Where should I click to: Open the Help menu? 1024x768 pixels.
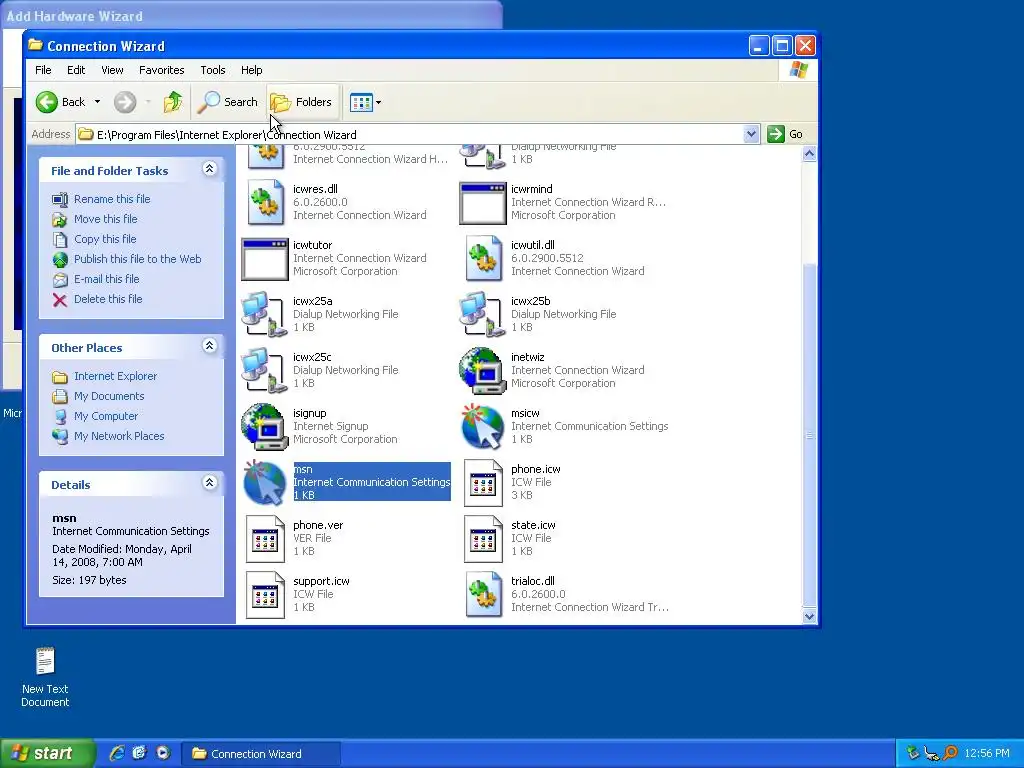pyautogui.click(x=251, y=70)
